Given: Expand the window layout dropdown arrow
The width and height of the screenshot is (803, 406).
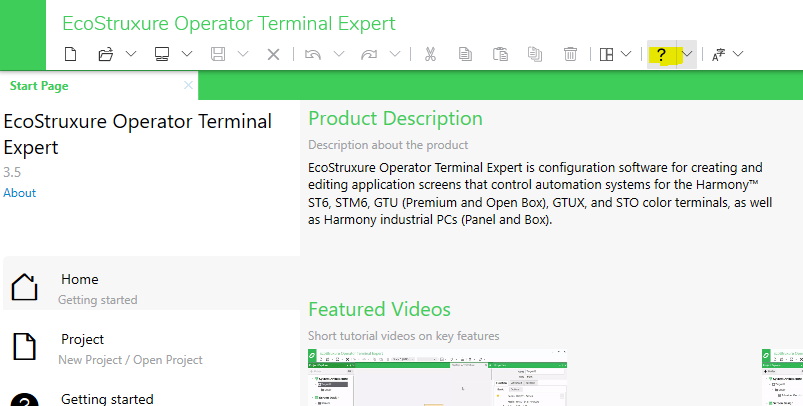Looking at the screenshot, I should (x=626, y=54).
